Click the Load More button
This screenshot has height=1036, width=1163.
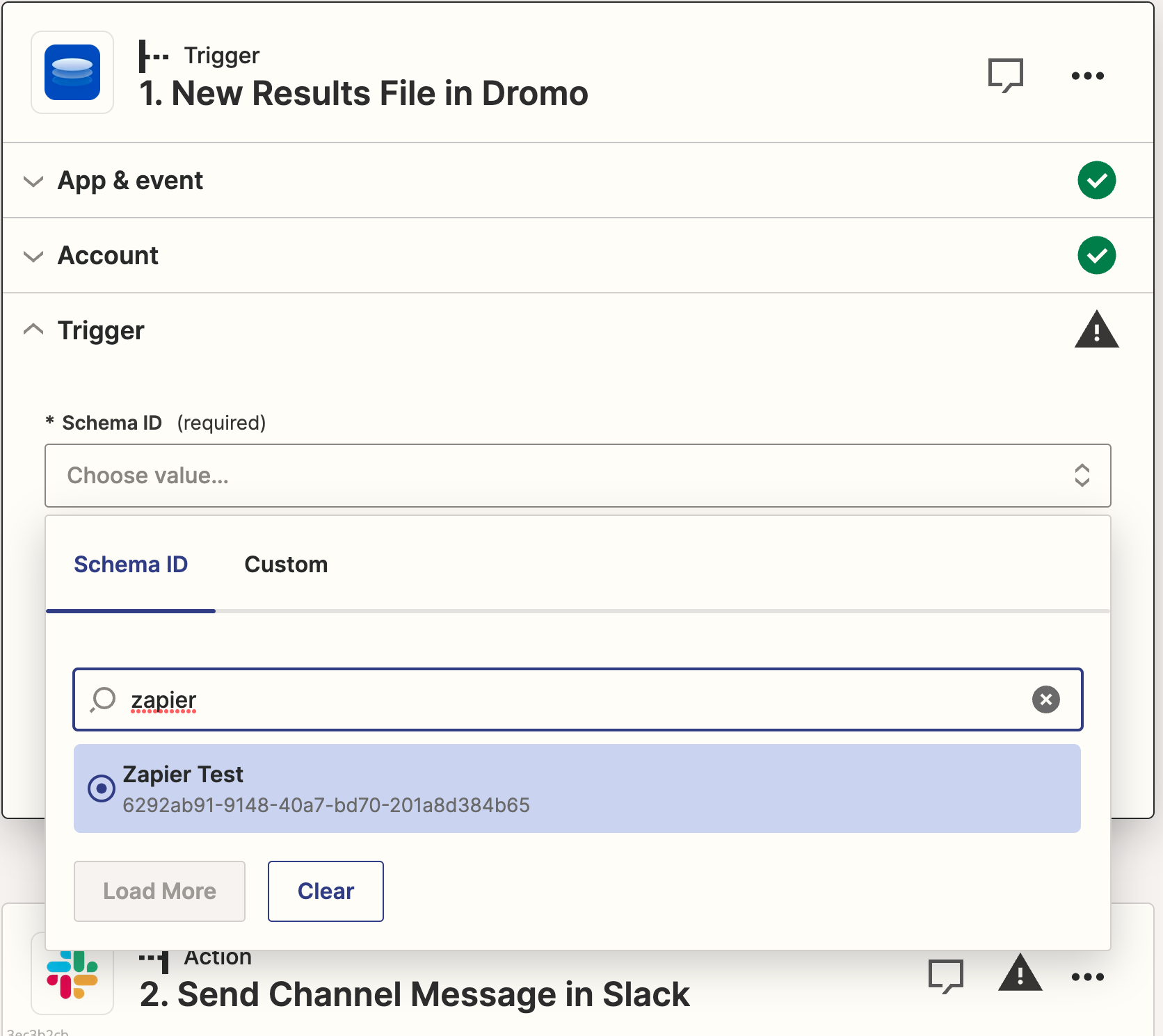[x=159, y=891]
